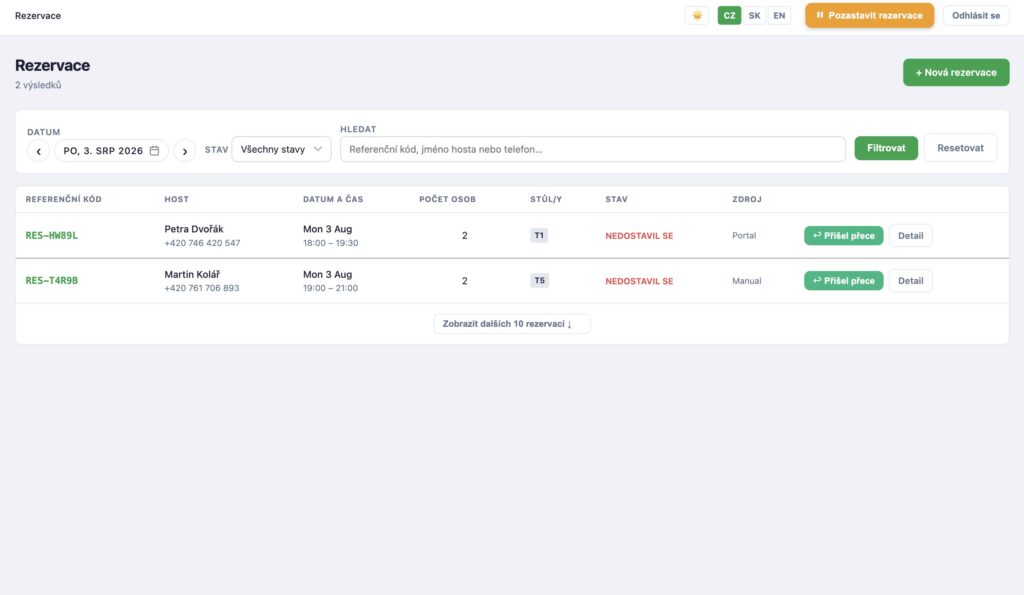Open the Všechny stavy status dropdown

(281, 149)
